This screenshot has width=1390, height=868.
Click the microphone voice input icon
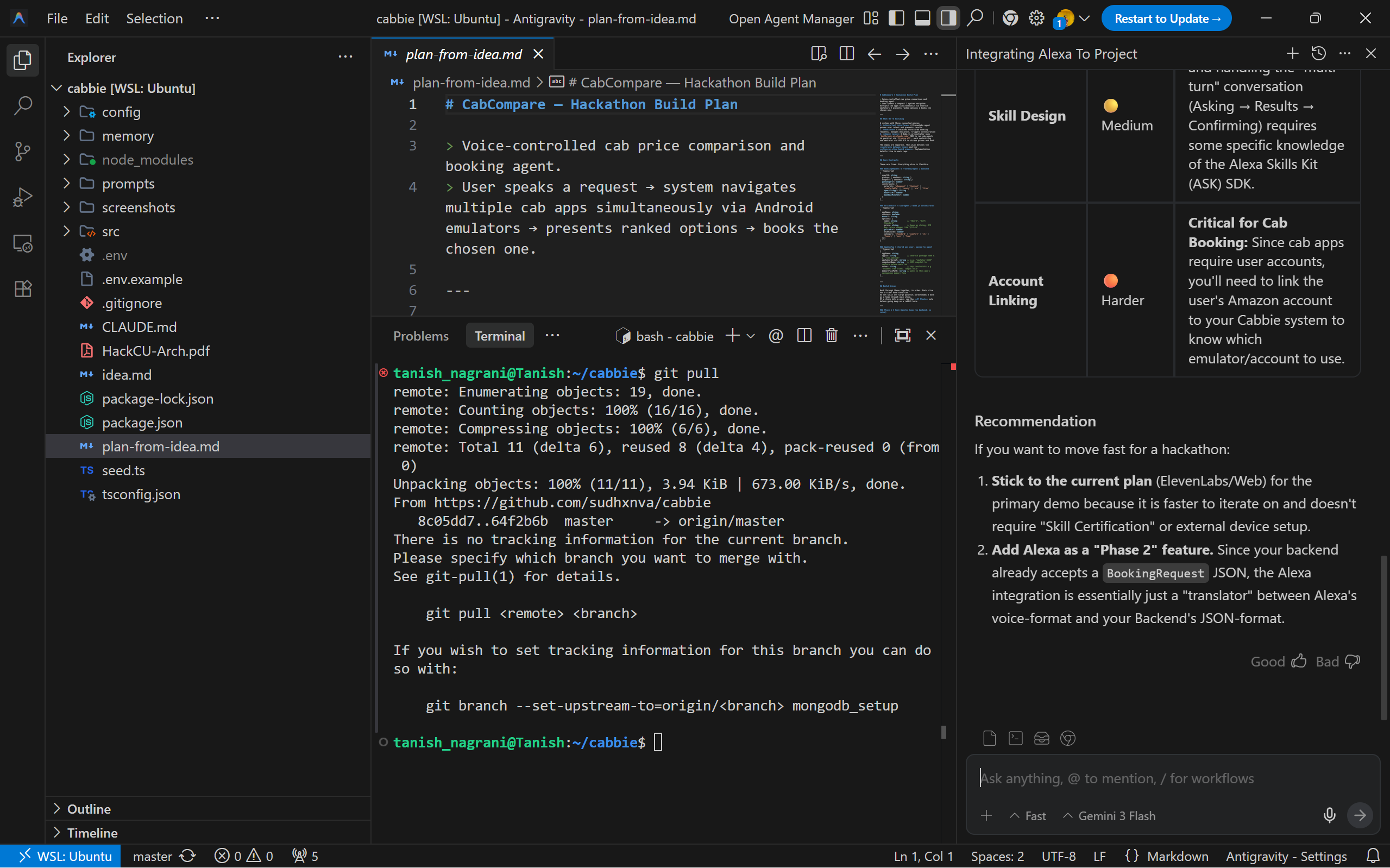click(x=1329, y=815)
